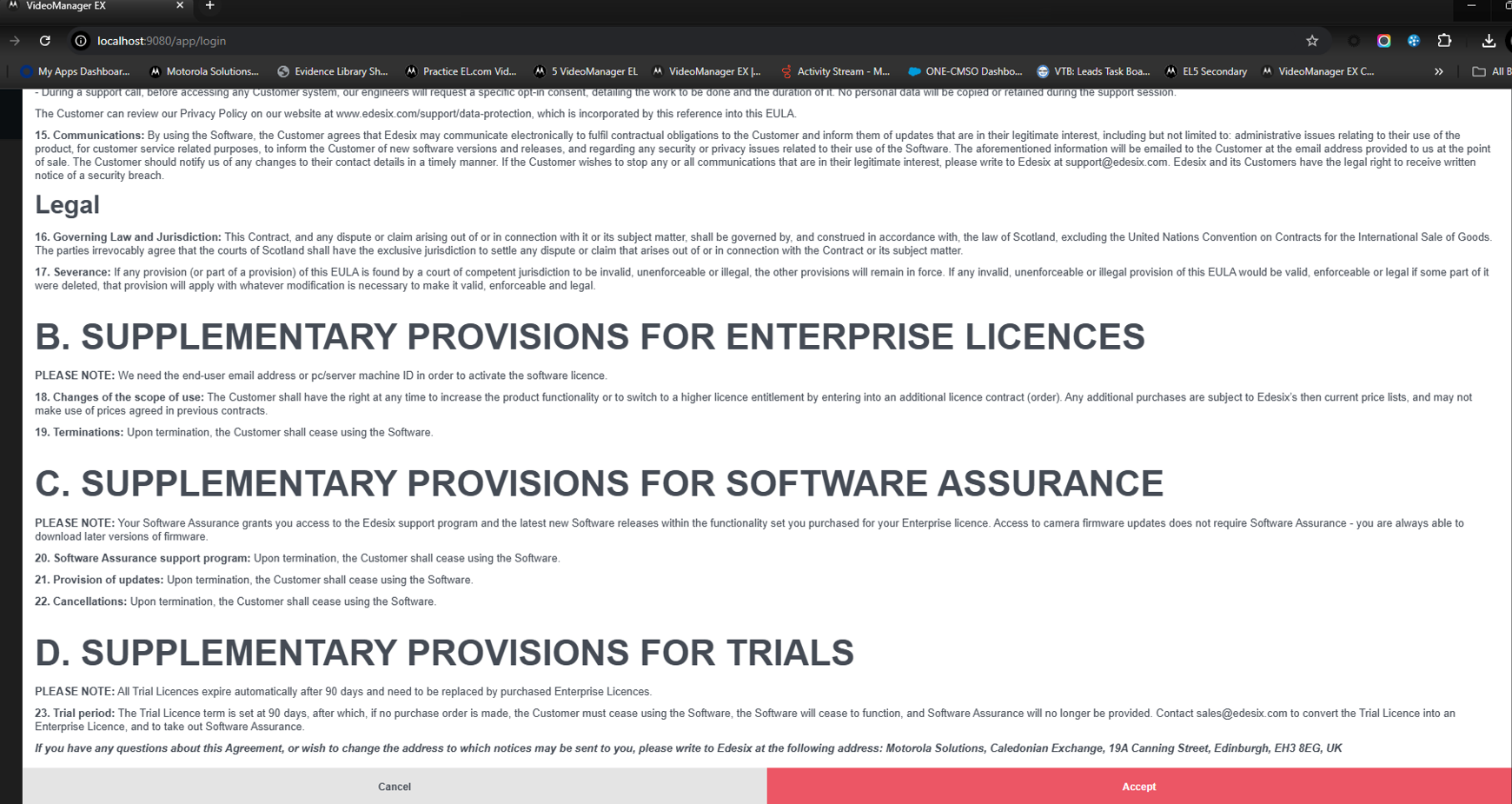
Task: Click '22. Cancellations:' clause label
Action: click(81, 601)
